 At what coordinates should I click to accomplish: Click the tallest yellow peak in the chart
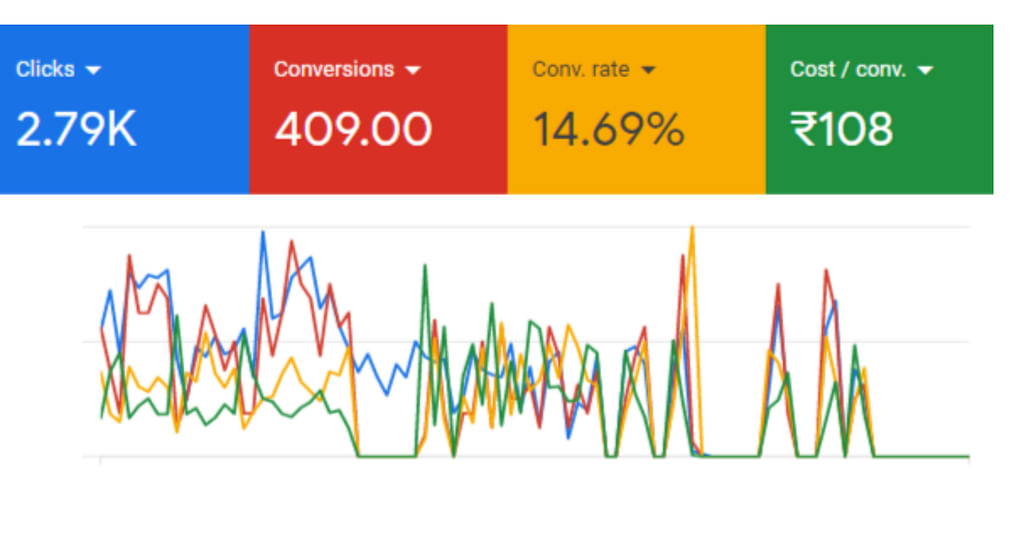click(691, 229)
